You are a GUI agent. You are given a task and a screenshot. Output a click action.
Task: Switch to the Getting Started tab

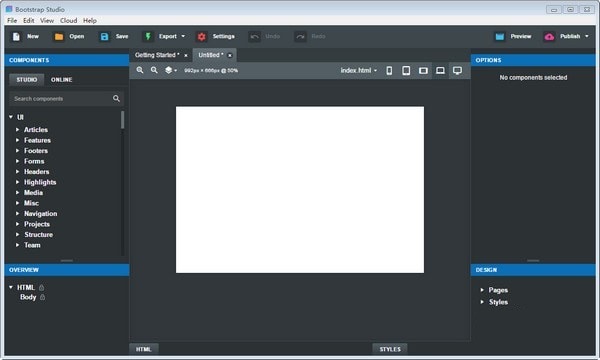[x=157, y=55]
